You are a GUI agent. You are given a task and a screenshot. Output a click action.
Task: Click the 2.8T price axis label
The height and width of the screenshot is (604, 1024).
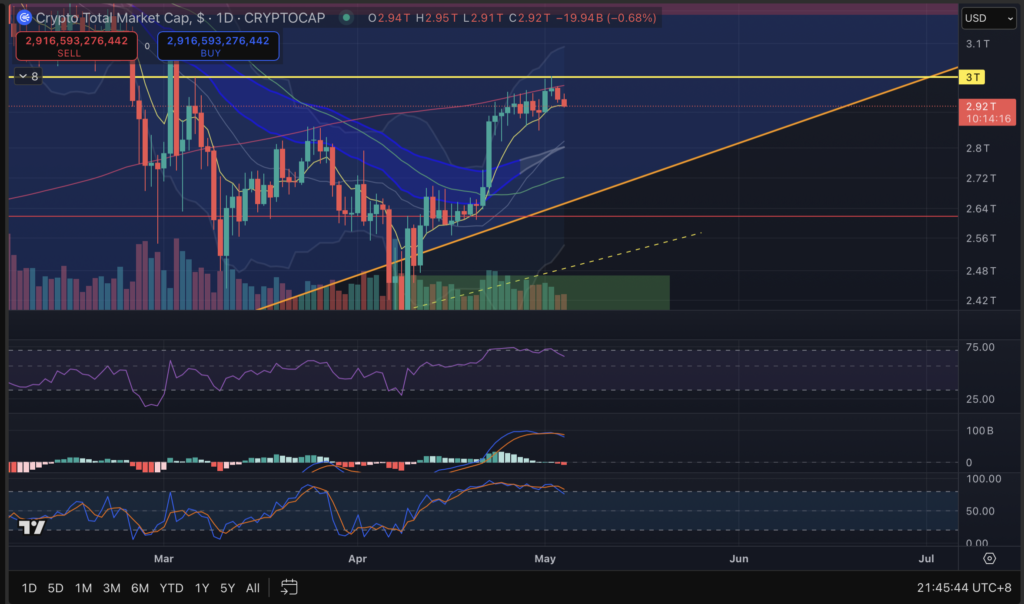pos(978,148)
